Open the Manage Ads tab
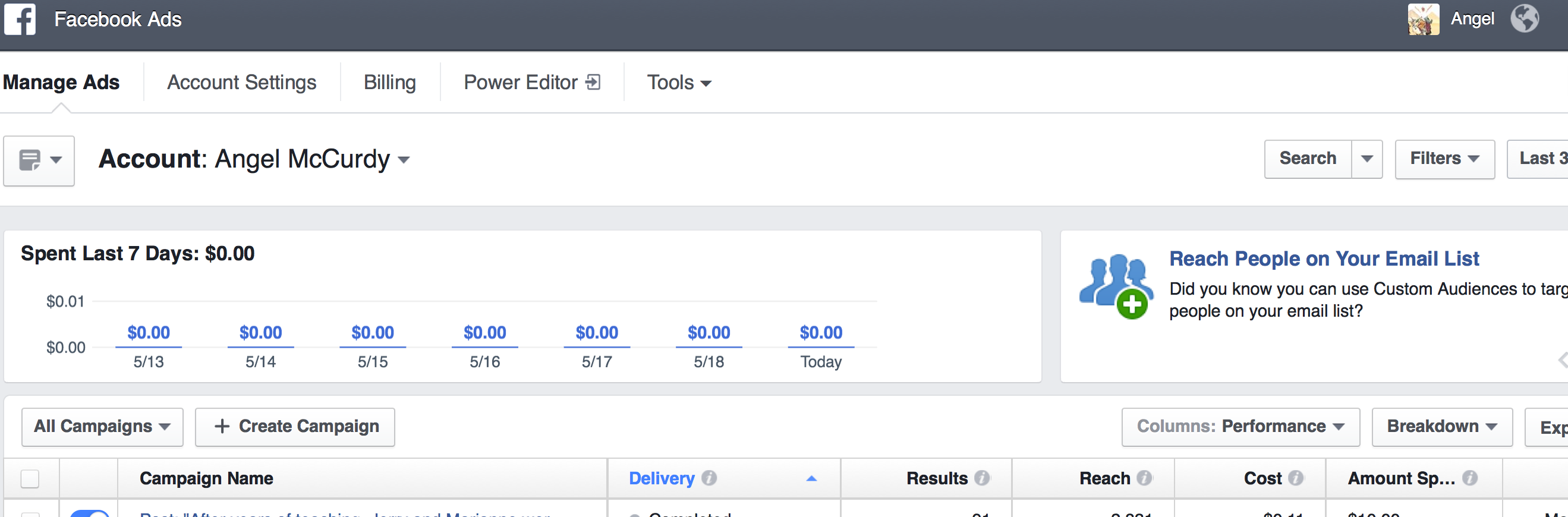1568x517 pixels. (x=61, y=83)
